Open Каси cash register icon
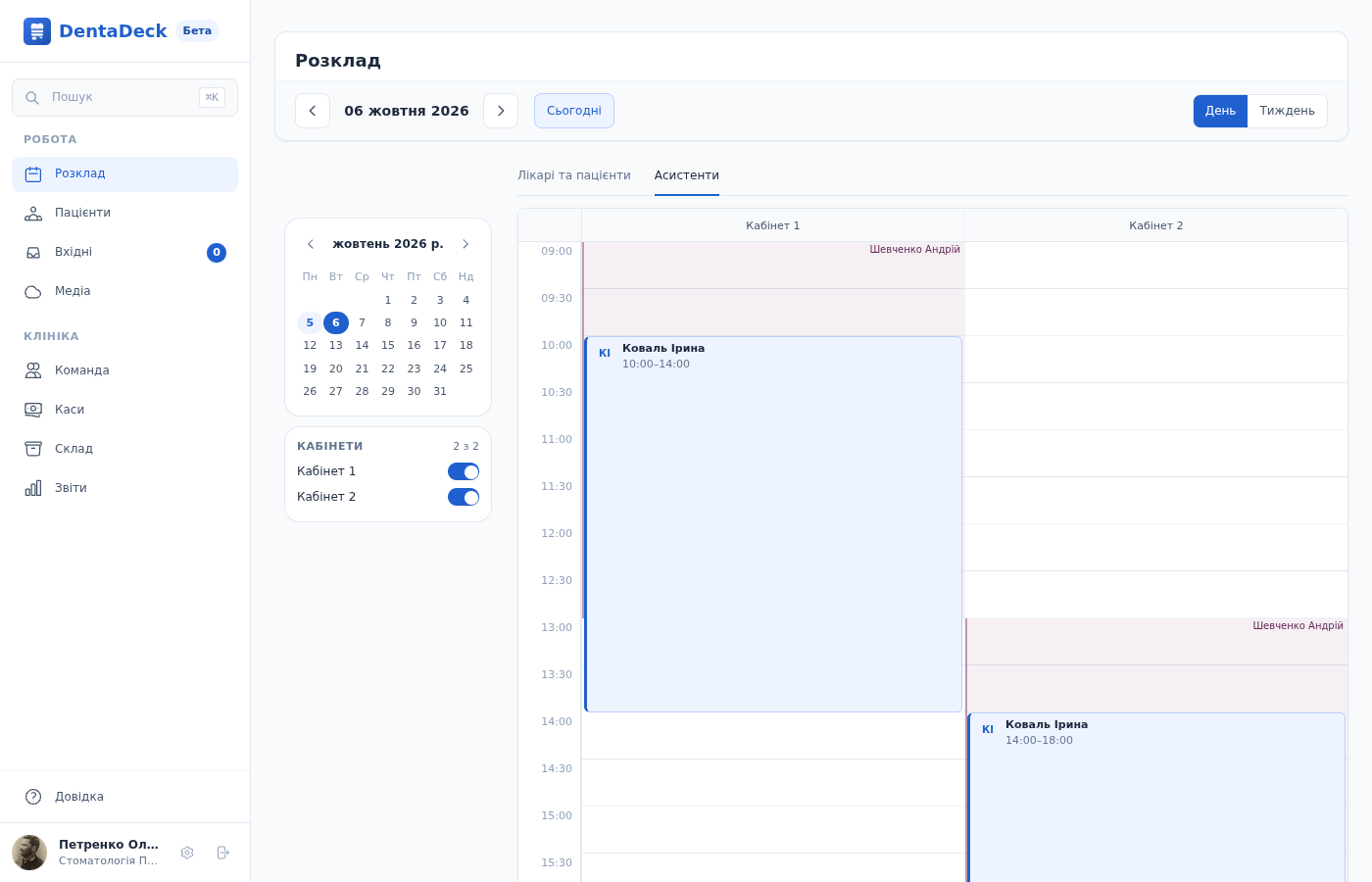 [x=33, y=410]
